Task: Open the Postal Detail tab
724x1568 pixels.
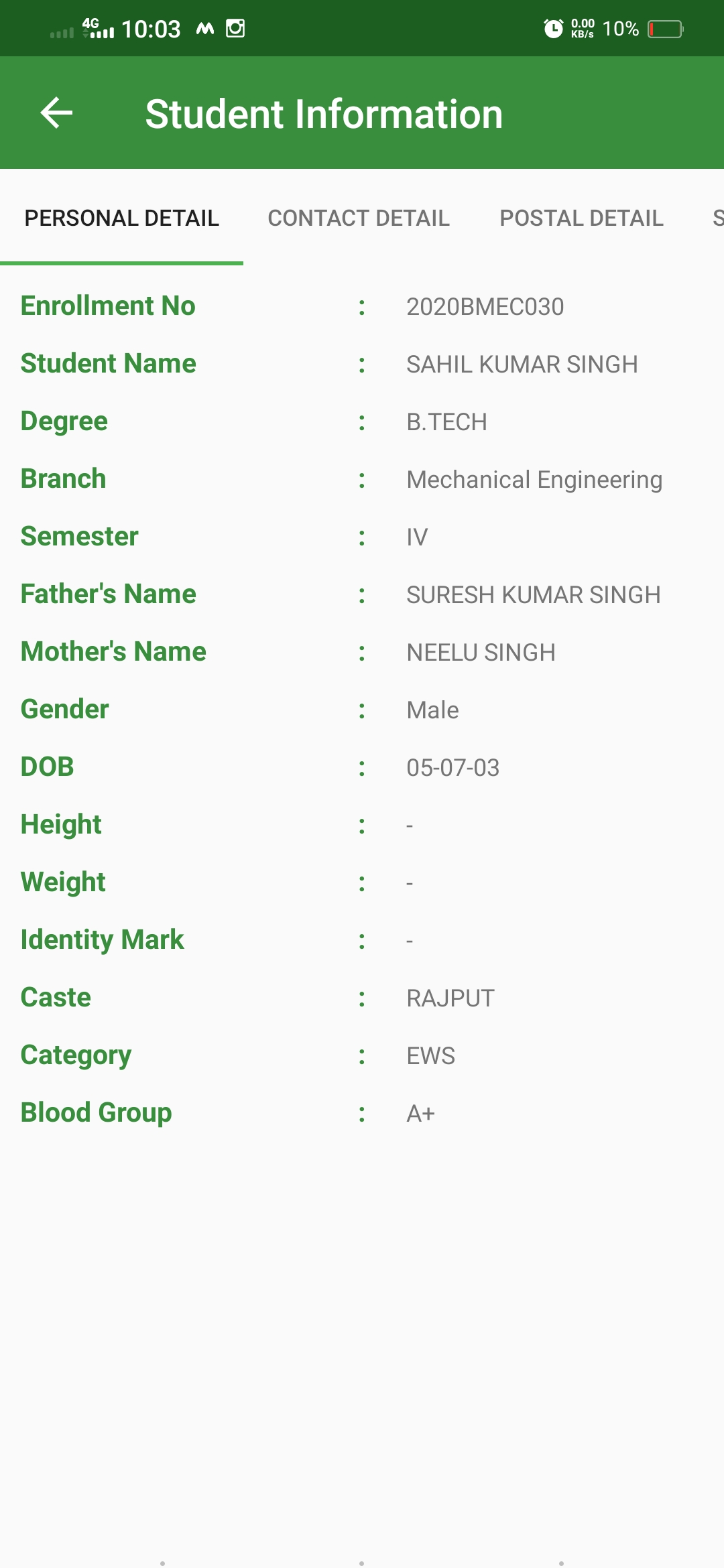Action: [x=581, y=218]
